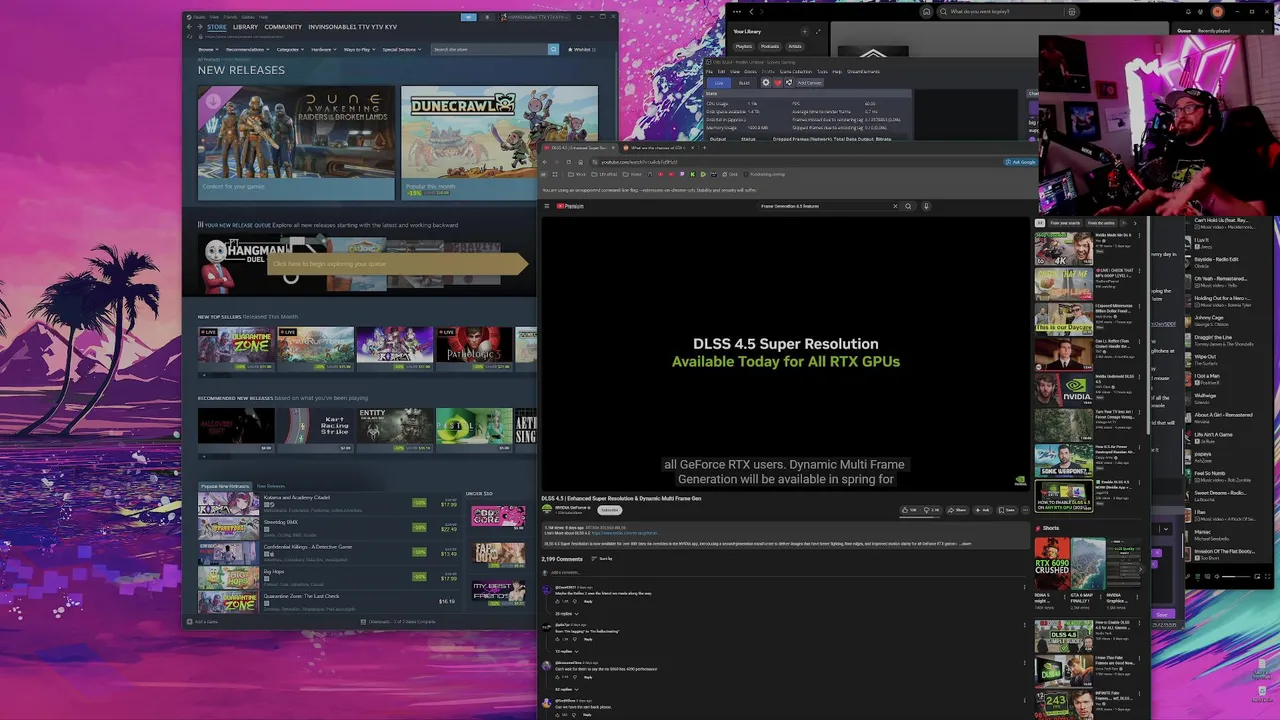Select the Popular New Releases tab

(225, 486)
